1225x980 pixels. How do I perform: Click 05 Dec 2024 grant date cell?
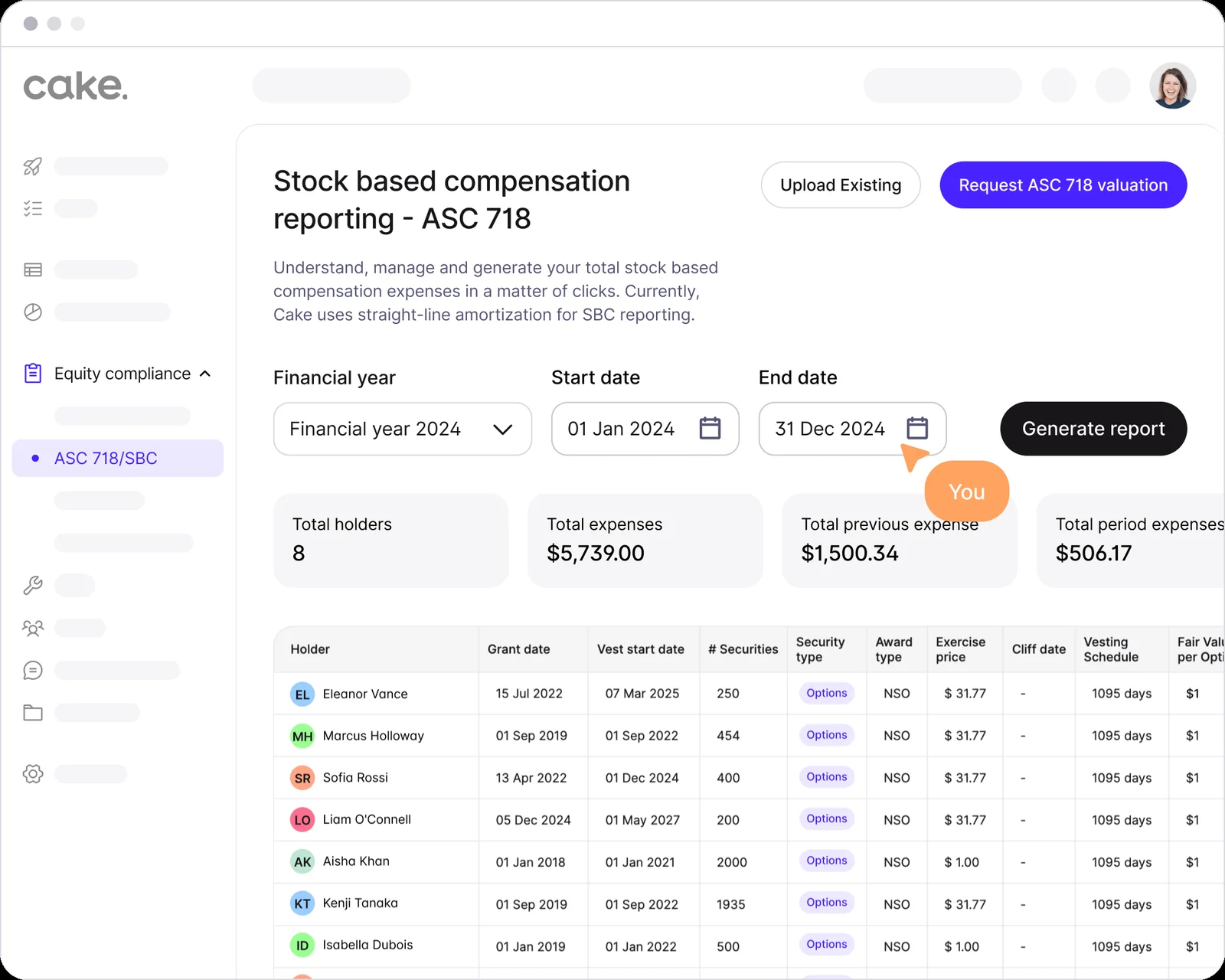point(534,820)
